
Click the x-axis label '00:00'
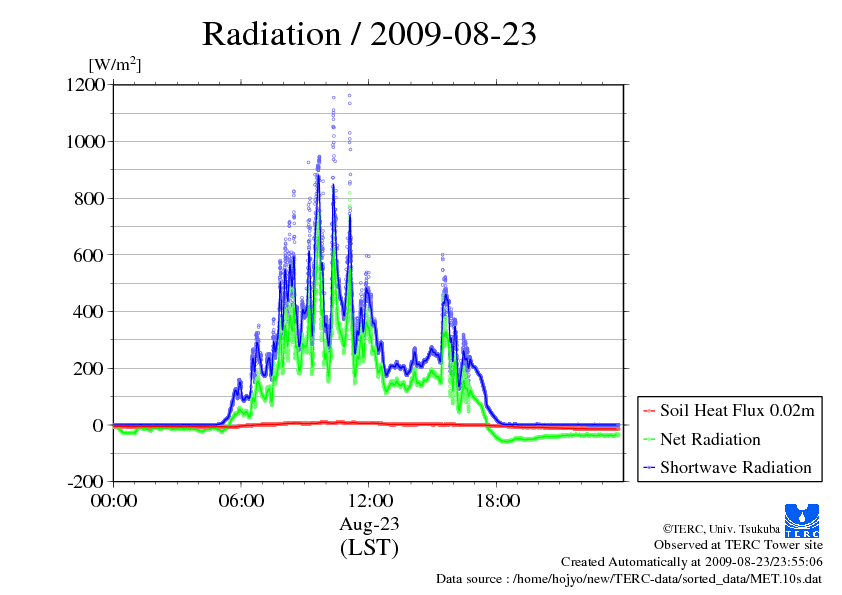coord(114,501)
